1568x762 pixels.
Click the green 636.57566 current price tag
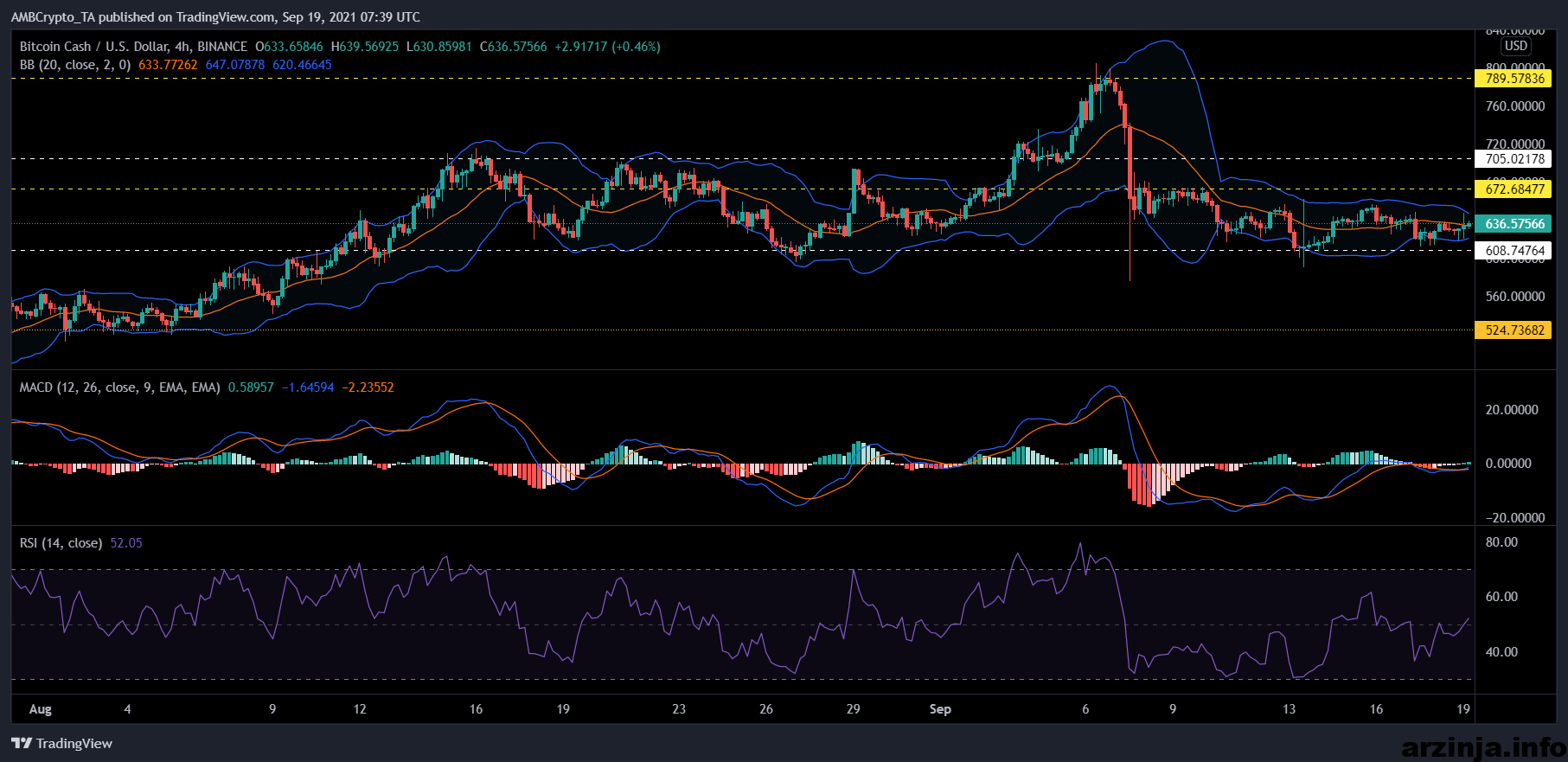click(x=1514, y=224)
